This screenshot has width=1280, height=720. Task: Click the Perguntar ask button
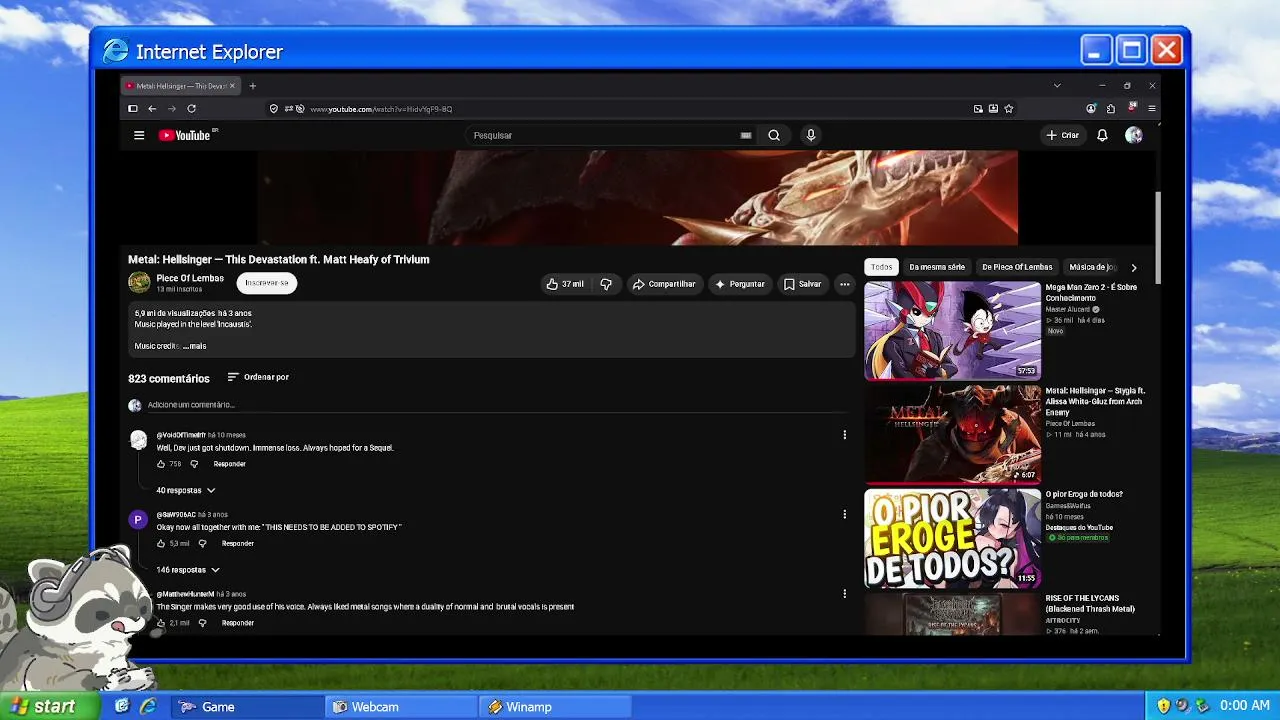[x=740, y=284]
